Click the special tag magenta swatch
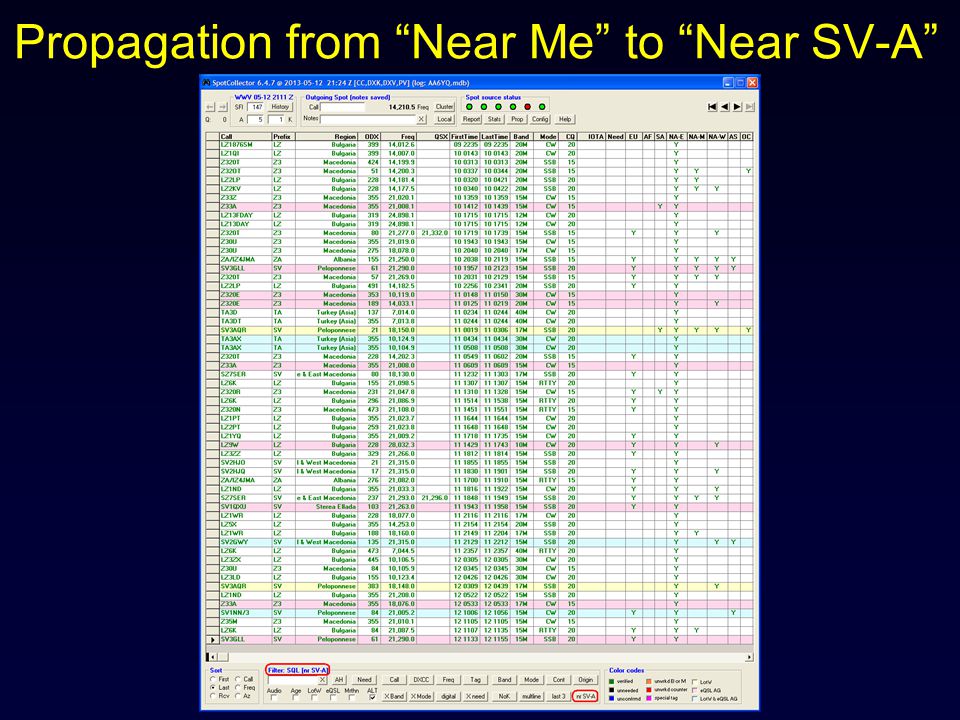Screen dimensions: 960x720 649,698
